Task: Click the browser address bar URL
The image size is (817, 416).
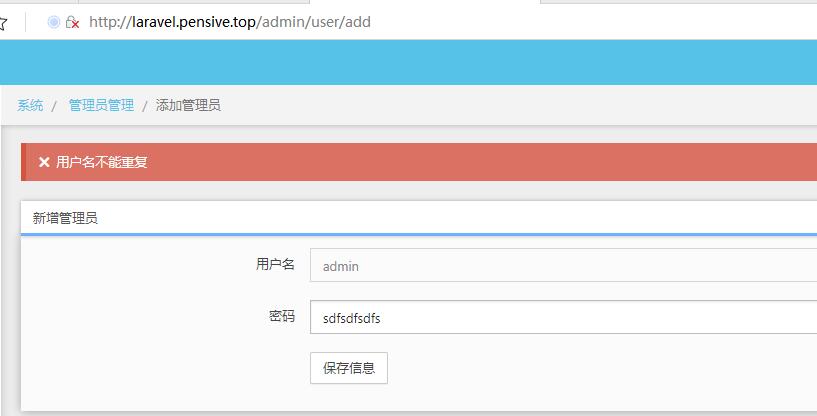Action: 230,21
